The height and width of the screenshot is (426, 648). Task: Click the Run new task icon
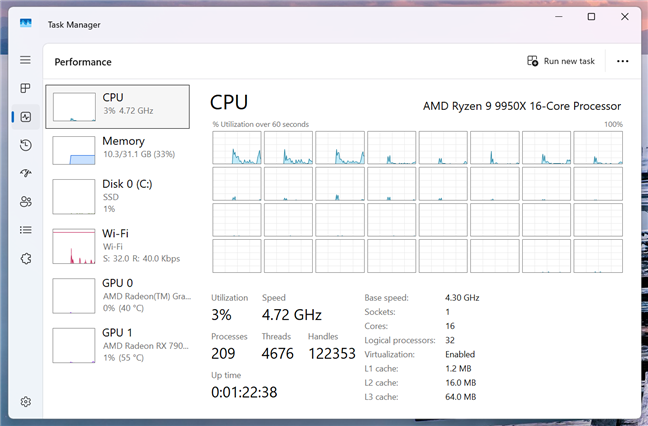click(533, 61)
